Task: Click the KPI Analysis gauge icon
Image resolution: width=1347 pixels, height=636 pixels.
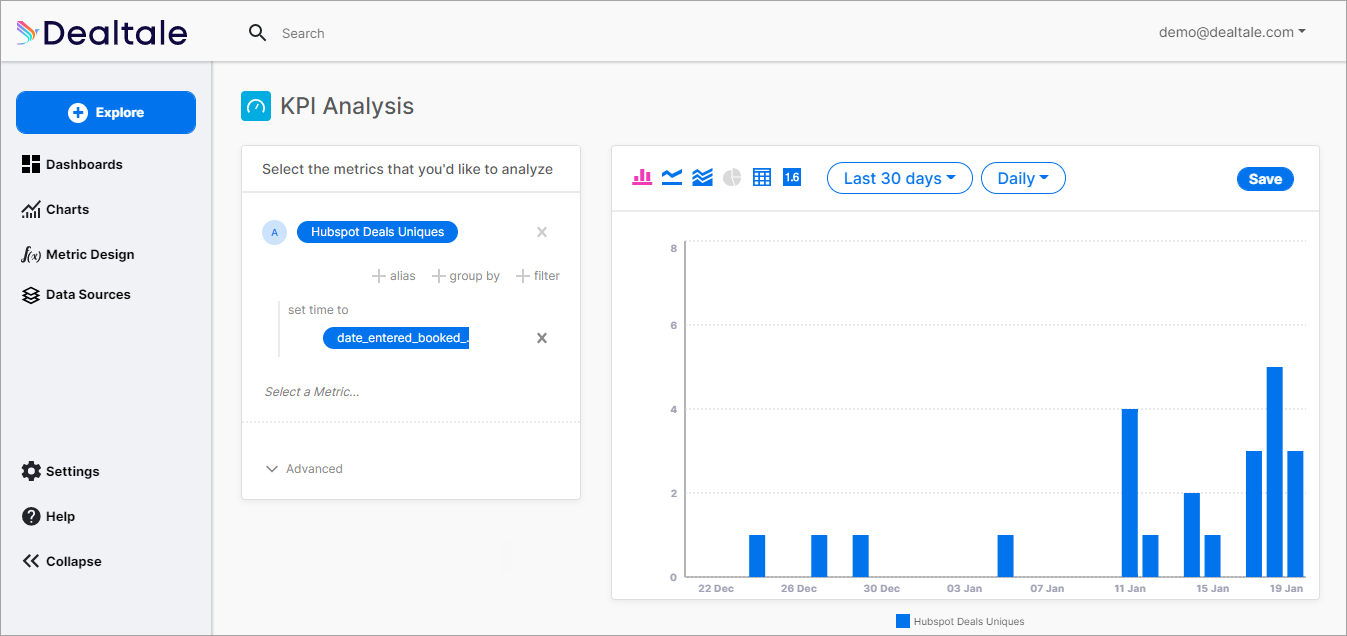Action: [x=256, y=106]
